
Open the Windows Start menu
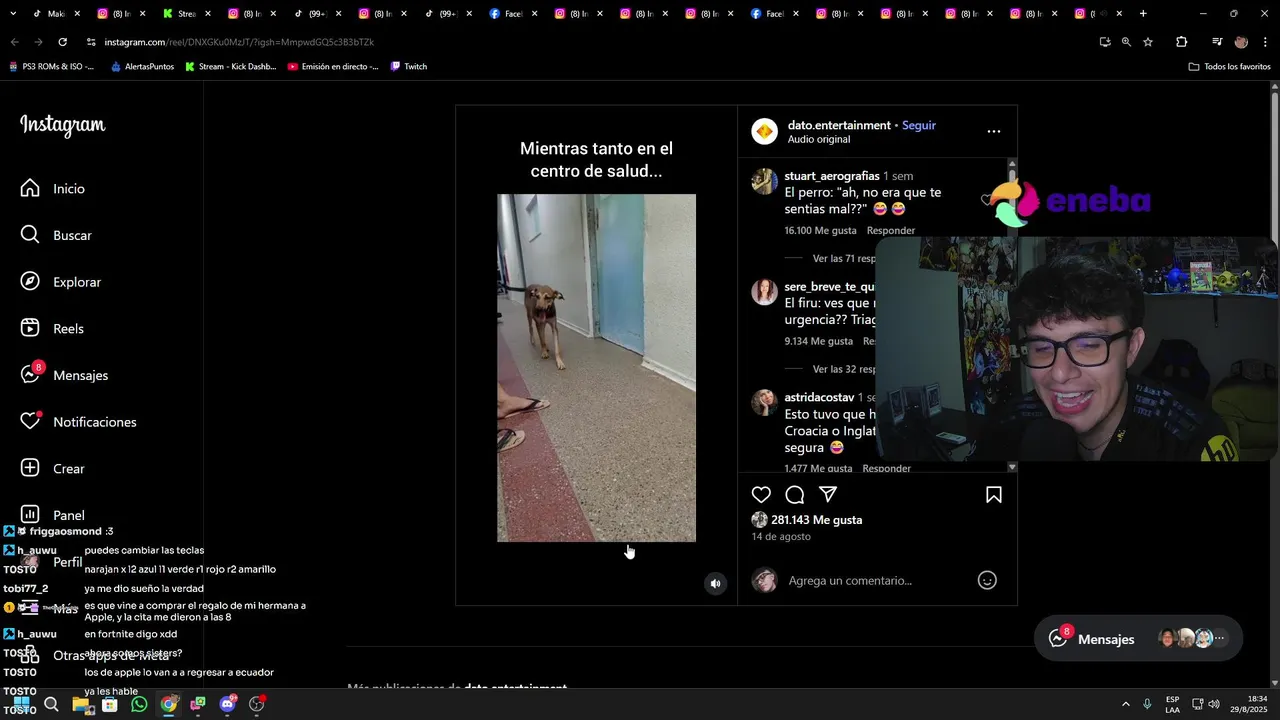tap(21, 704)
